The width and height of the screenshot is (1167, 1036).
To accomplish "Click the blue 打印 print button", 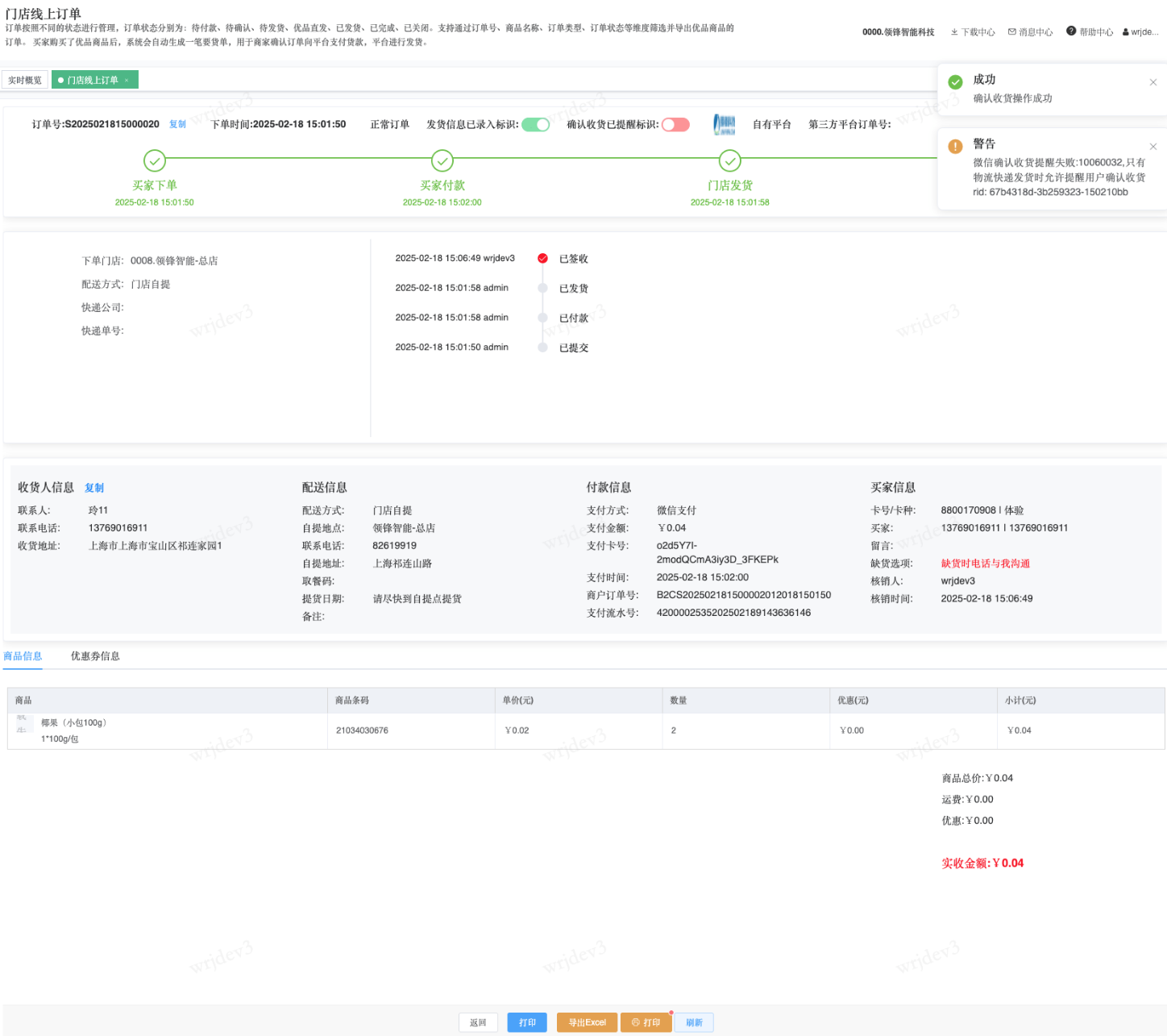I will (527, 1022).
